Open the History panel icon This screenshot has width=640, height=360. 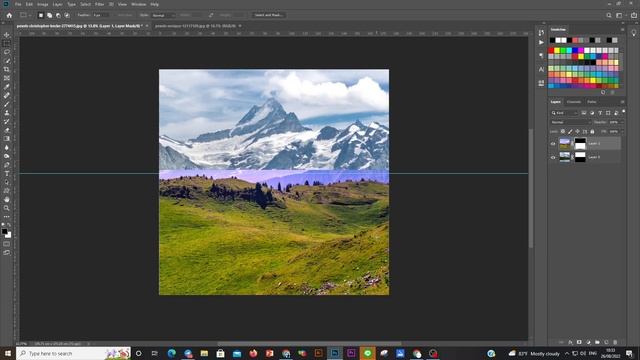coord(541,33)
